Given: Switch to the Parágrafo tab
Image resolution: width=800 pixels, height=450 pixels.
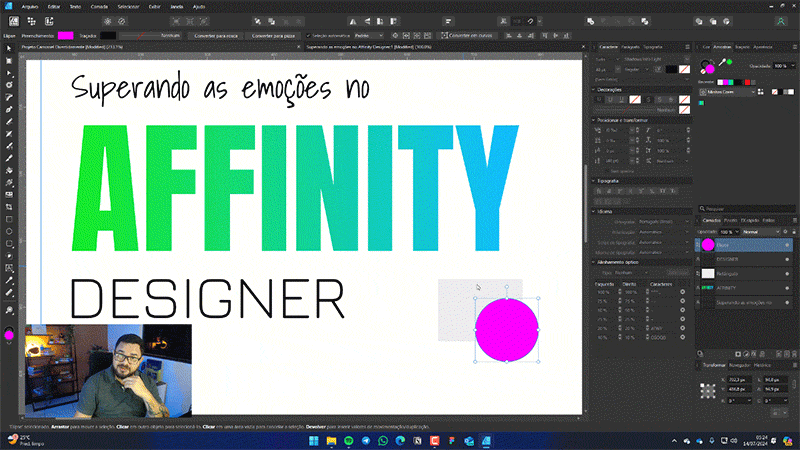Looking at the screenshot, I should 630,47.
